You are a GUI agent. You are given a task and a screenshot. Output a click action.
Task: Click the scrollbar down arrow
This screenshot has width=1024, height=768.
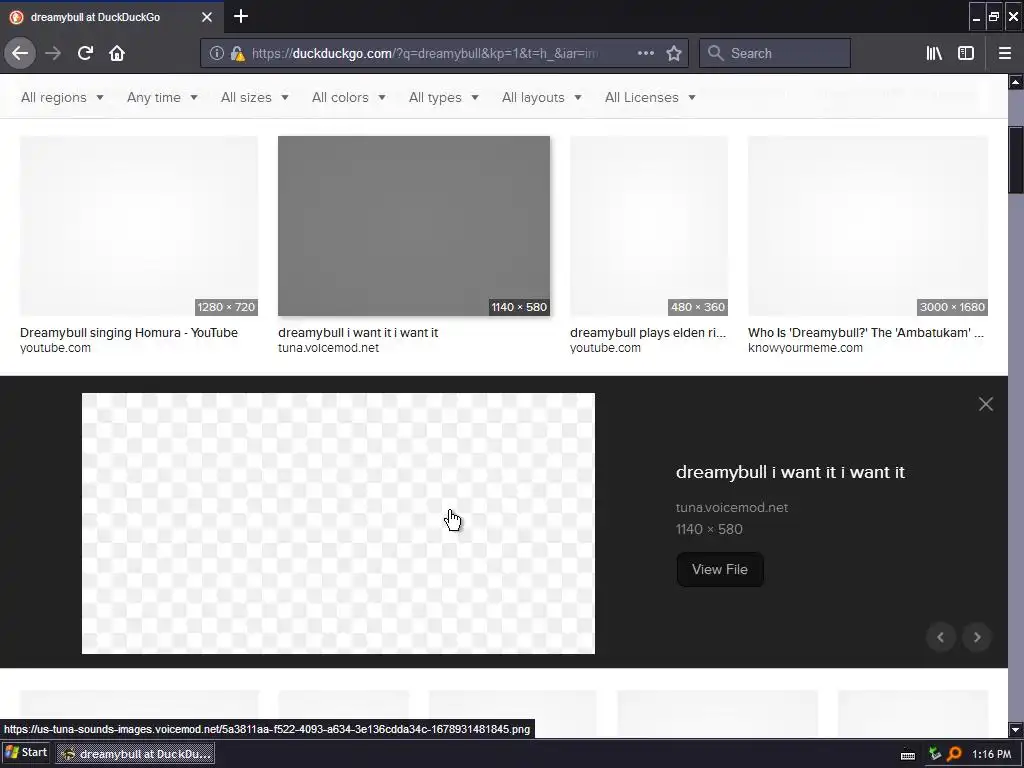tap(1016, 729)
